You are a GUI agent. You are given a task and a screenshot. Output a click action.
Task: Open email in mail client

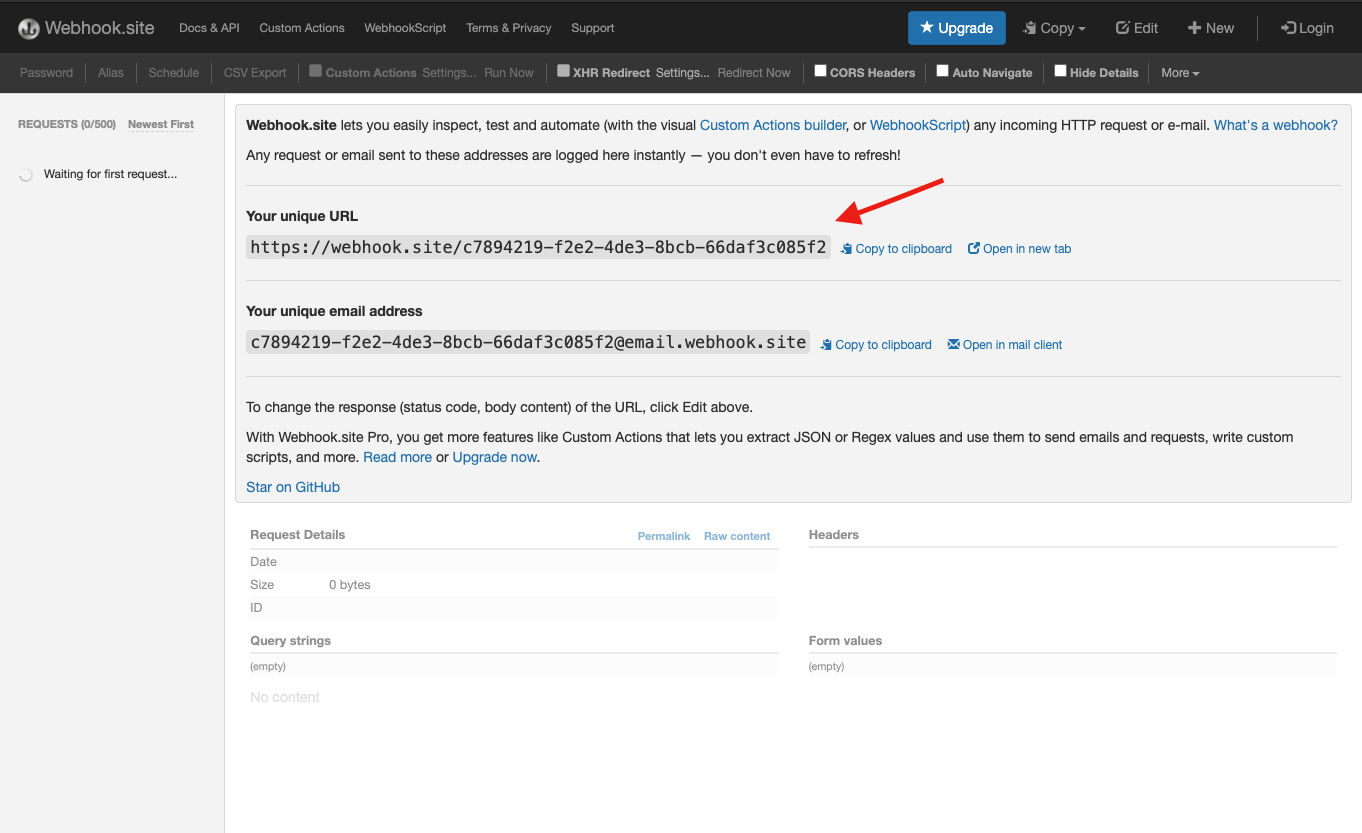pos(1005,345)
